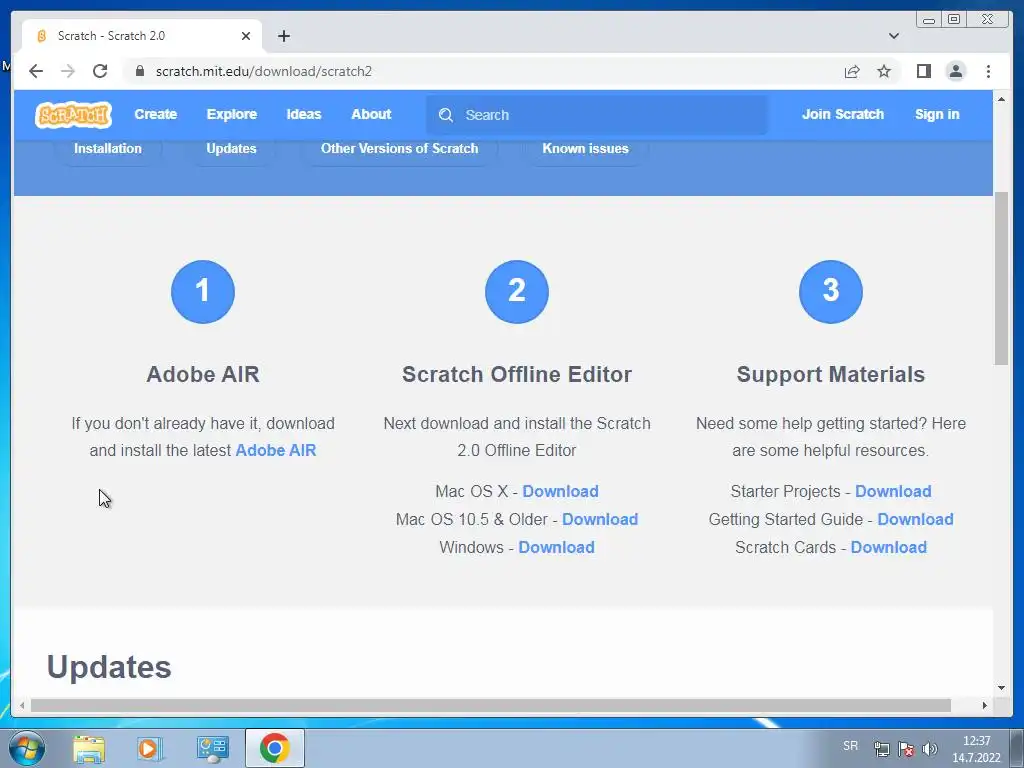The height and width of the screenshot is (768, 1024).
Task: Click the horizontal scrollbar left arrow
Action: click(22, 705)
